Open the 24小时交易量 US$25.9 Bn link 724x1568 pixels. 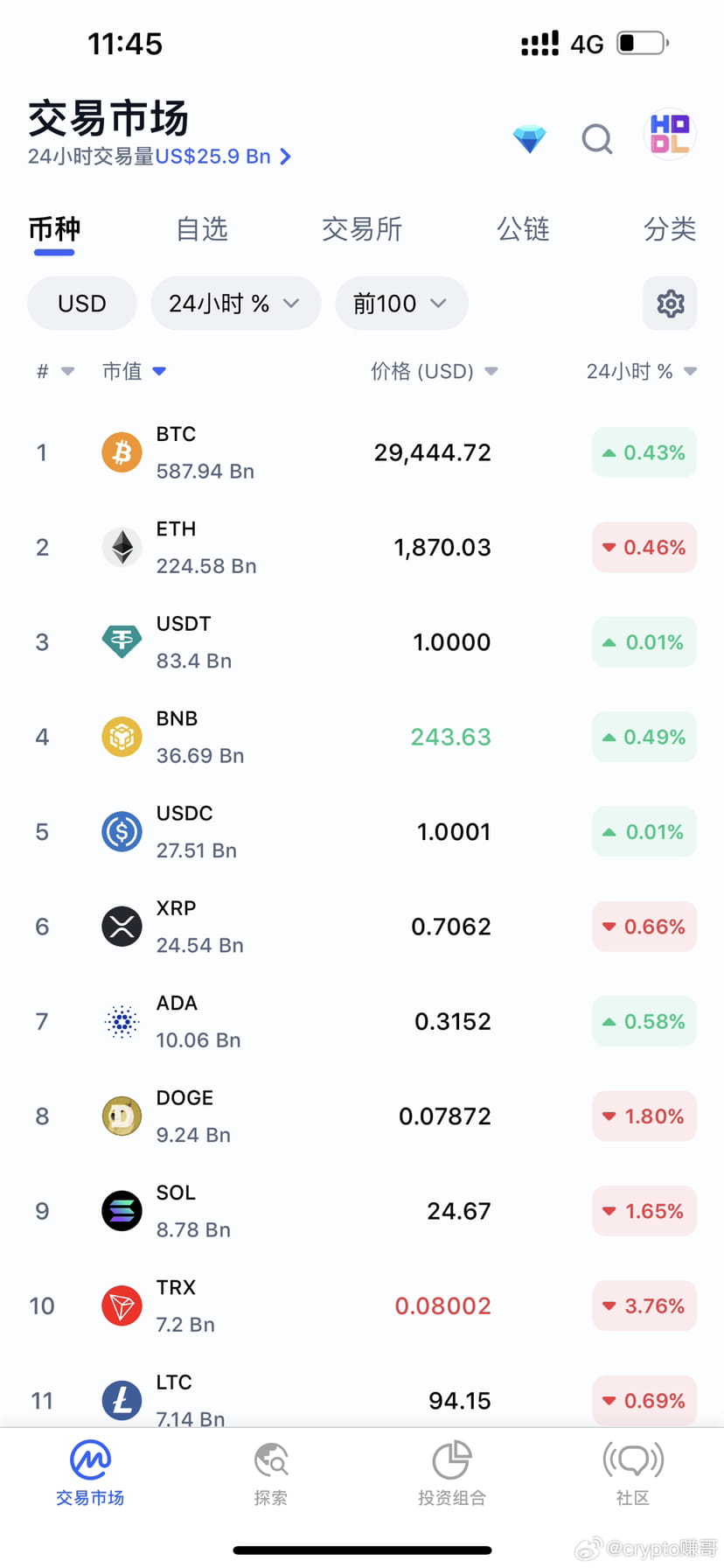(159, 157)
